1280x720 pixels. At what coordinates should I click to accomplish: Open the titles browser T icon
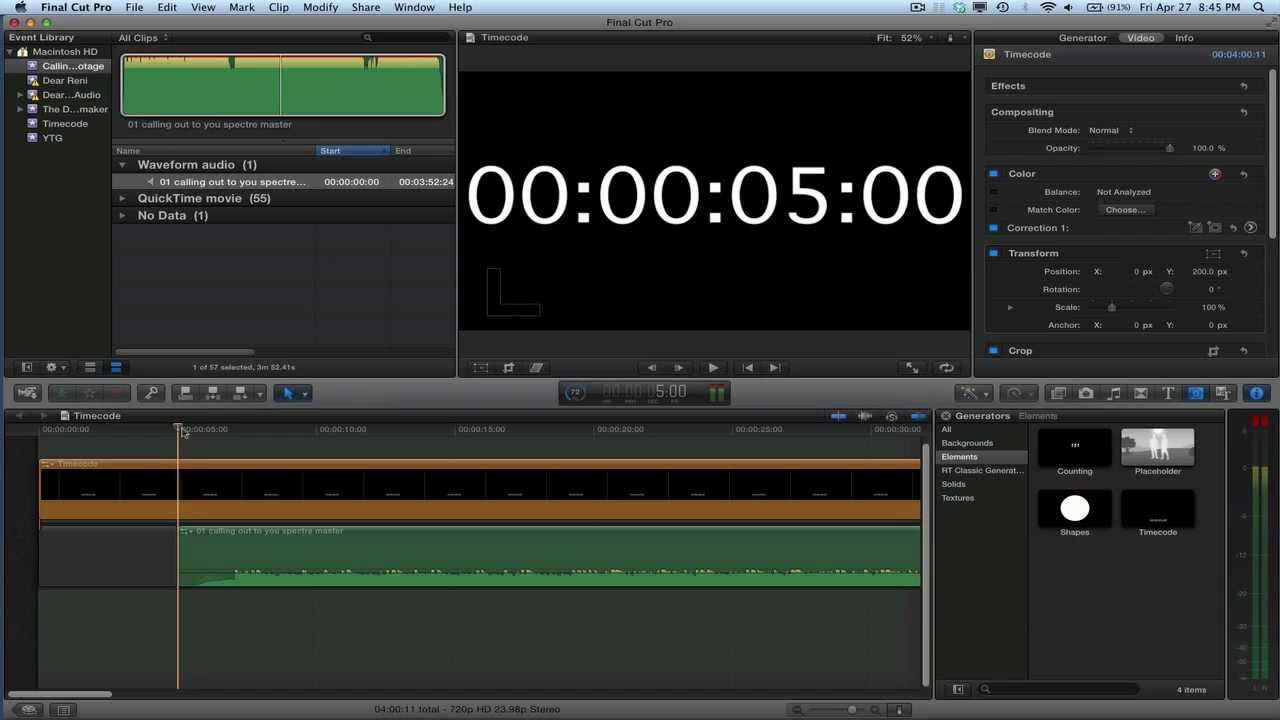pyautogui.click(x=1168, y=394)
